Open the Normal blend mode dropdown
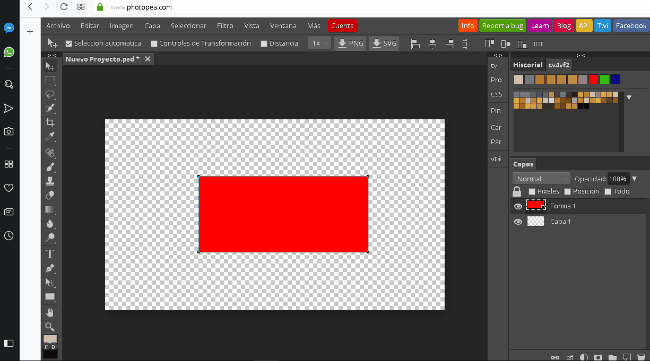This screenshot has width=650, height=361. click(541, 179)
